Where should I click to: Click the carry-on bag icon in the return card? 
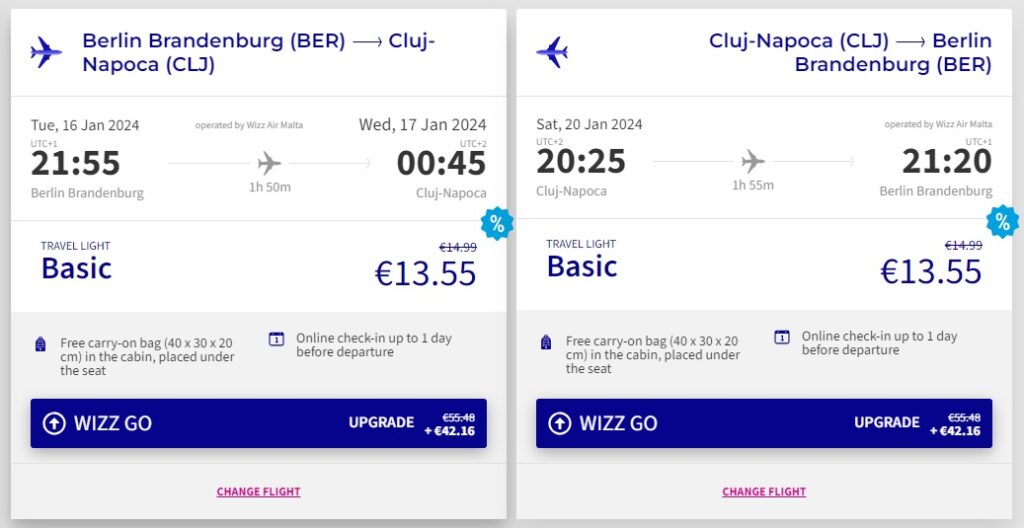click(x=546, y=343)
